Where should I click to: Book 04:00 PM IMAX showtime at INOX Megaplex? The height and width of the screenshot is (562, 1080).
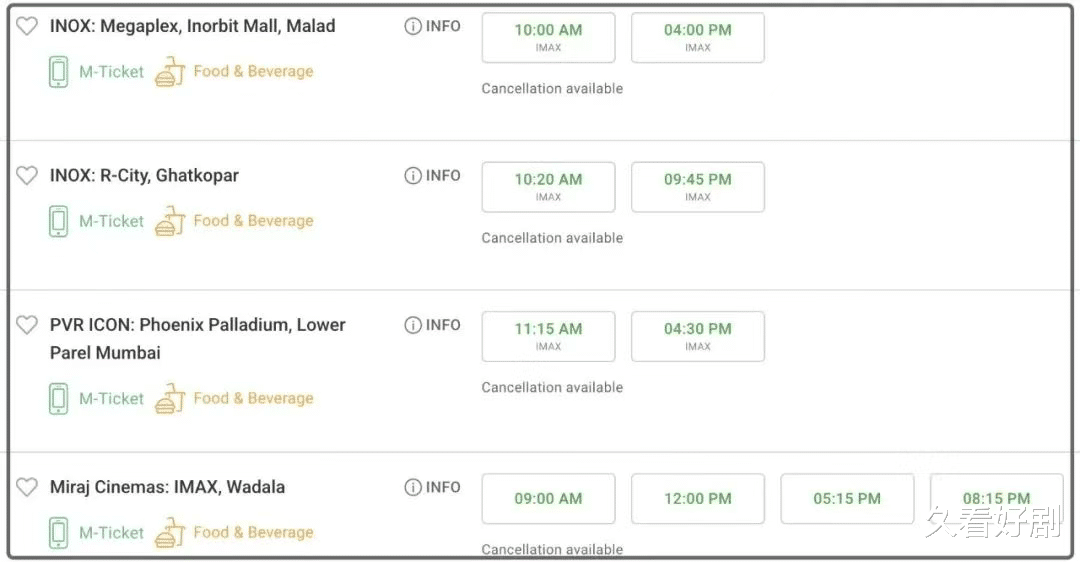[698, 37]
